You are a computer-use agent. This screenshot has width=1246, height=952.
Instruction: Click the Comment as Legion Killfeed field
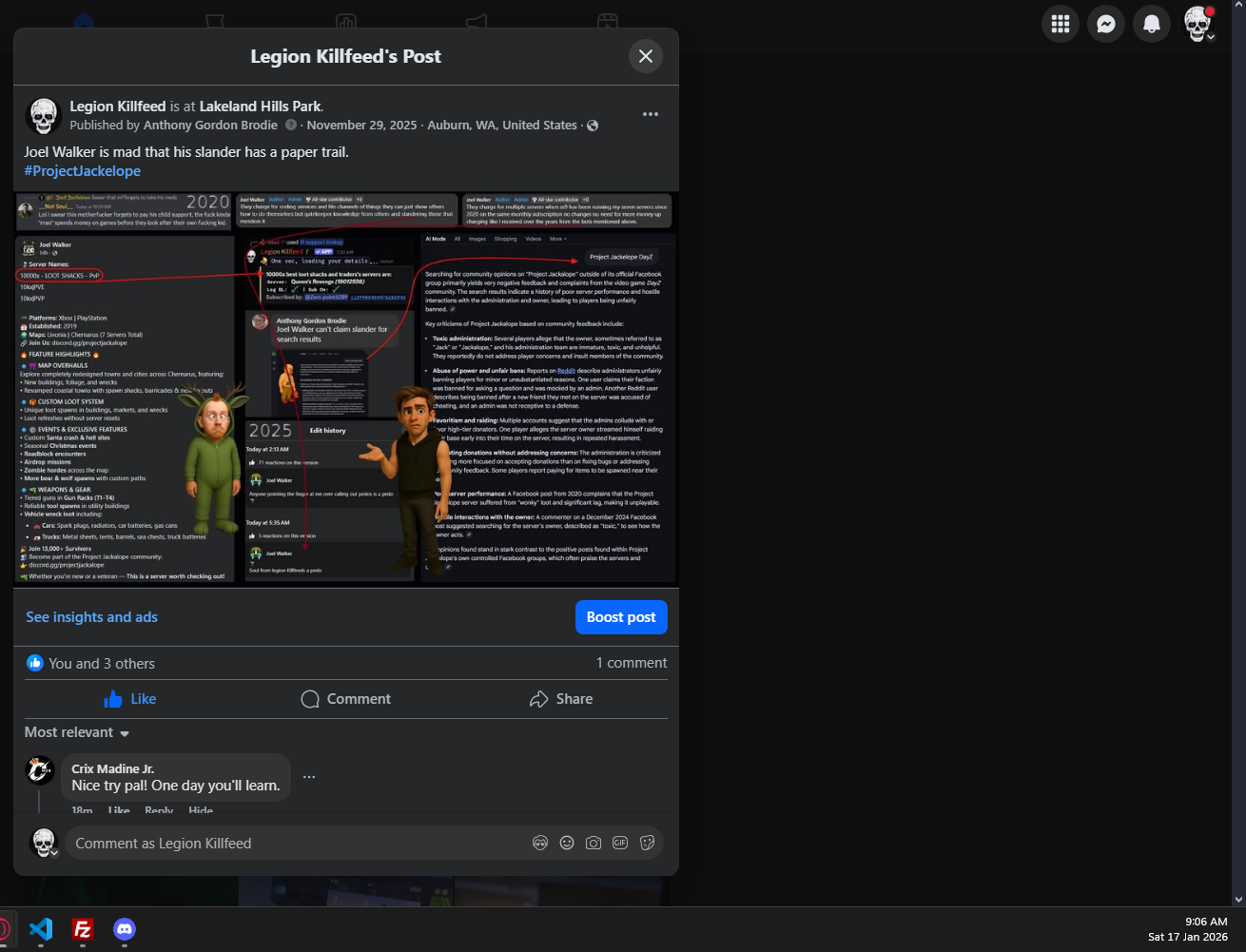364,844
